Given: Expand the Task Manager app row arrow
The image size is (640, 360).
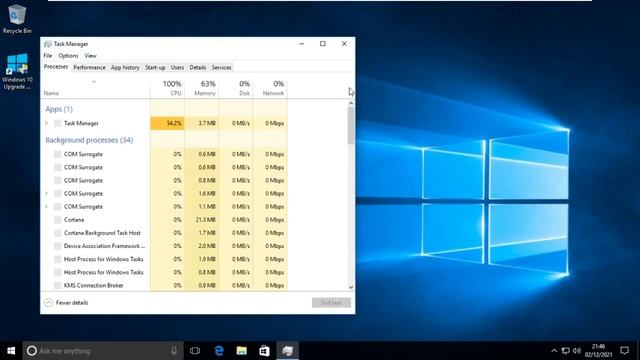Looking at the screenshot, I should (x=47, y=123).
